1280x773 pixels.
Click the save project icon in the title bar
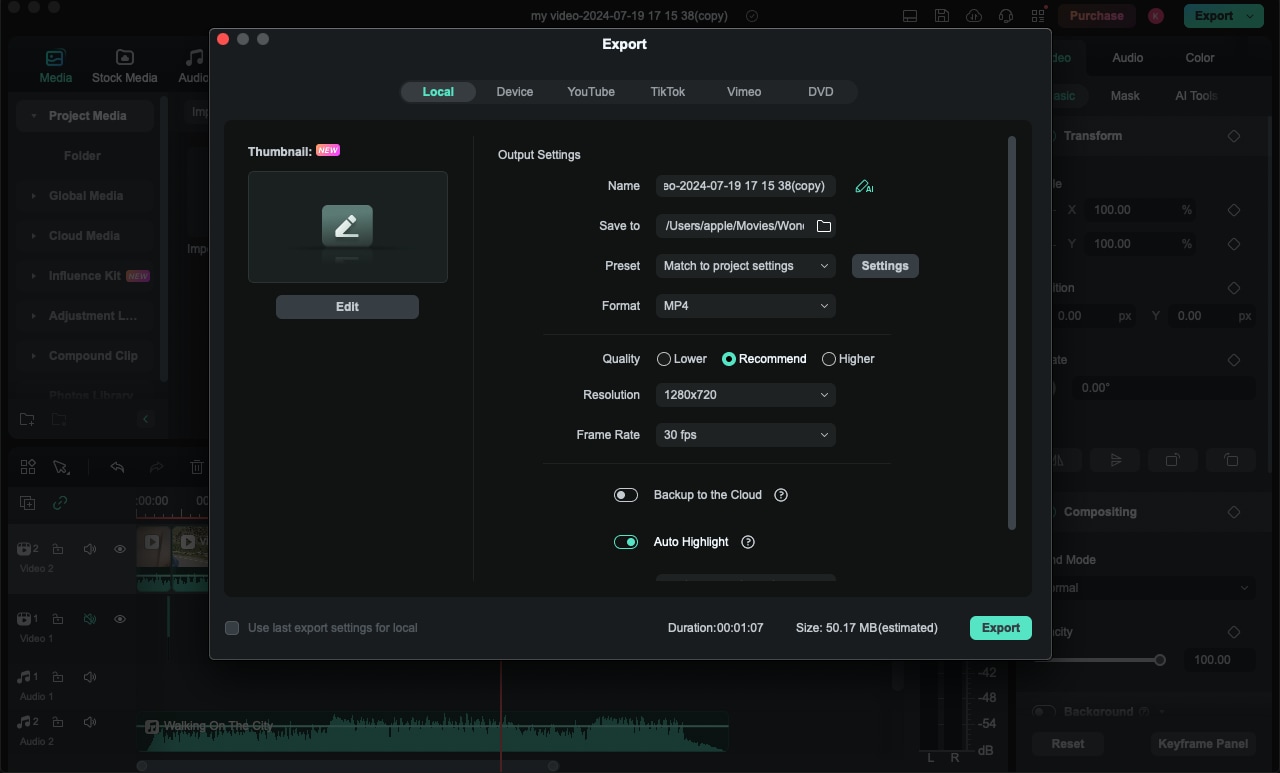pyautogui.click(x=942, y=16)
